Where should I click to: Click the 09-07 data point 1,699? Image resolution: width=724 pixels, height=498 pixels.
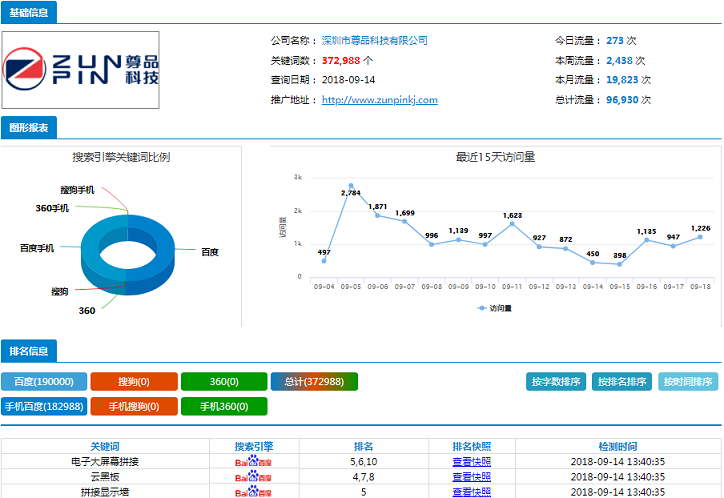[404, 222]
